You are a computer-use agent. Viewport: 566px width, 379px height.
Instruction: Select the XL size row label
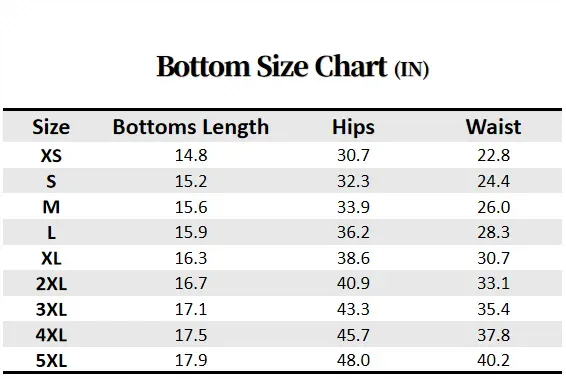point(51,258)
